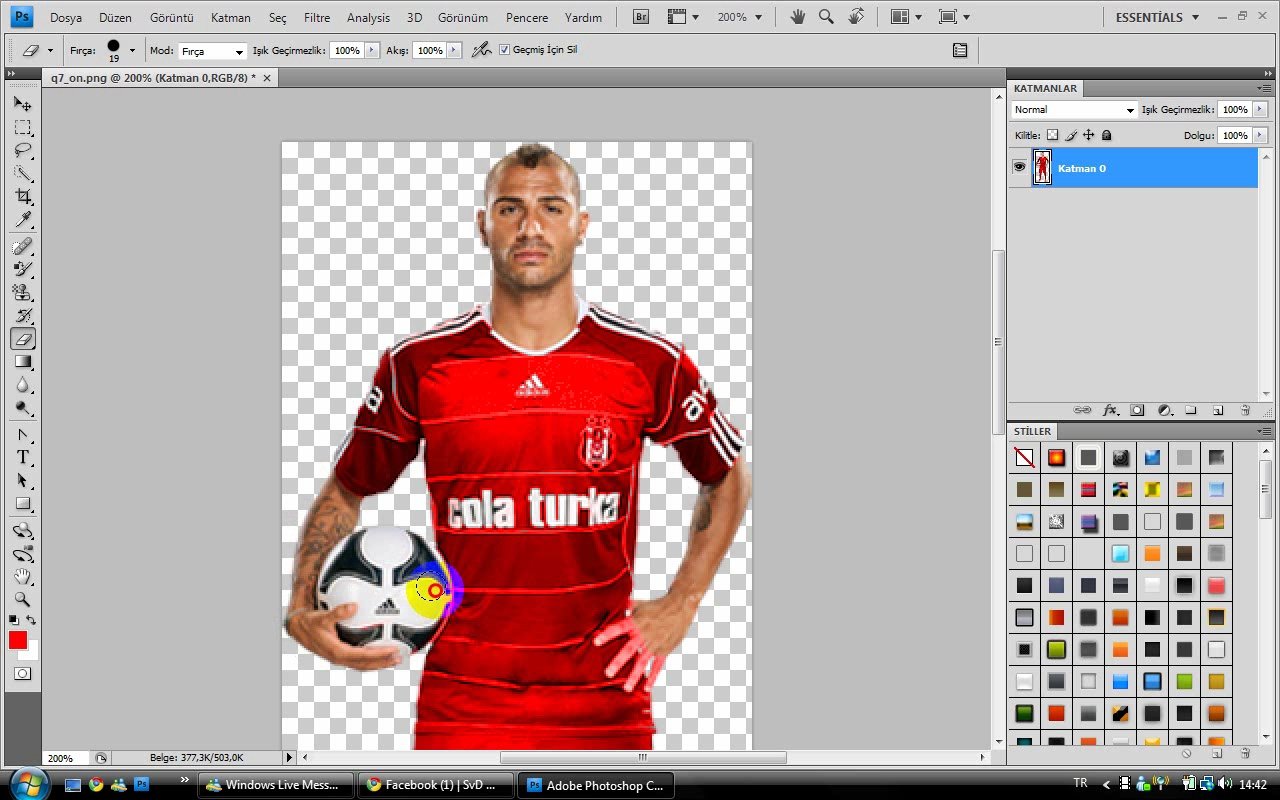This screenshot has width=1280, height=800.
Task: Select the Gradient tool
Action: point(22,362)
